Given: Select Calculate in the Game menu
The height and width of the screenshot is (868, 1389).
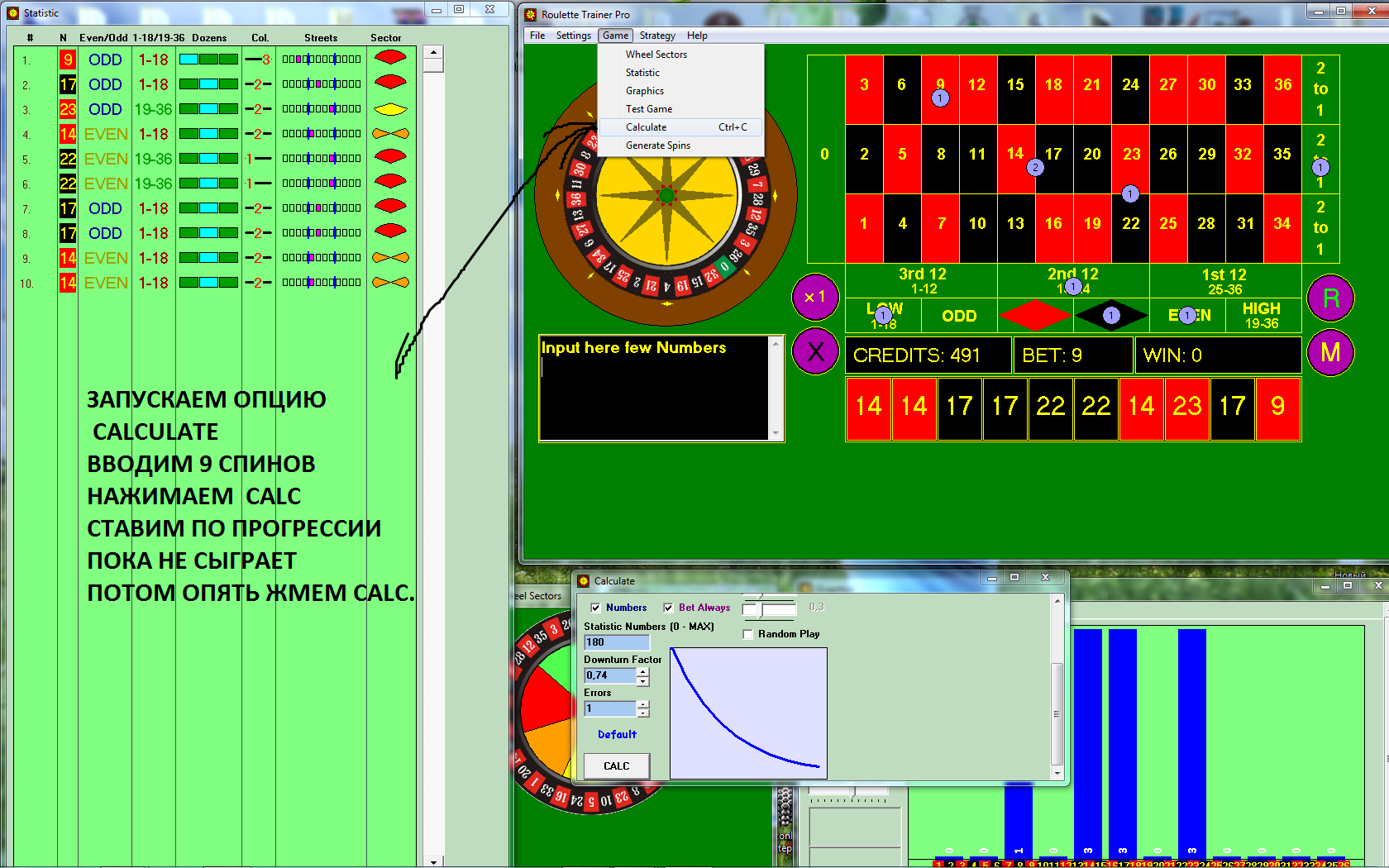Looking at the screenshot, I should pos(680,127).
